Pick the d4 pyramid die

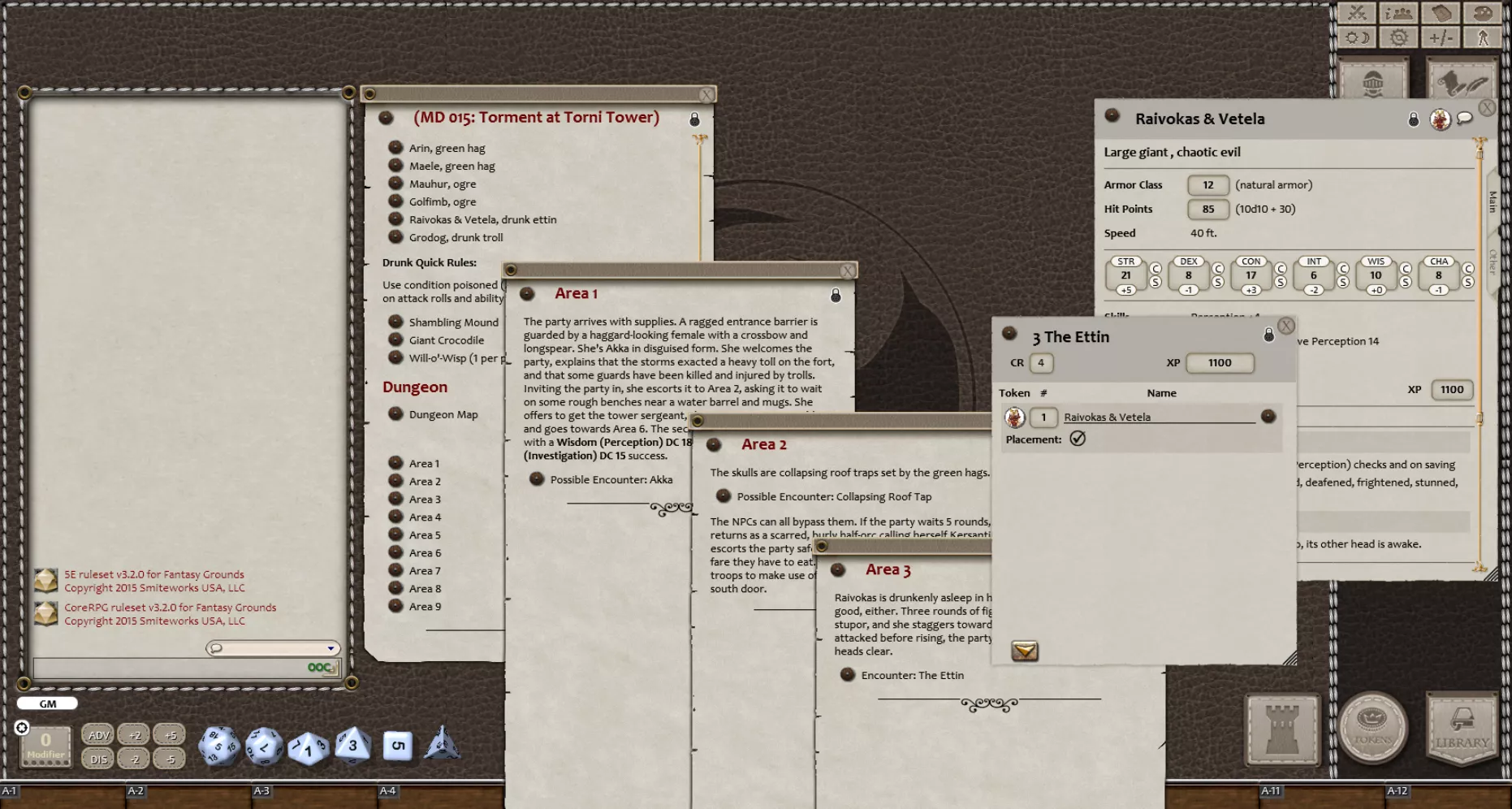click(x=442, y=742)
